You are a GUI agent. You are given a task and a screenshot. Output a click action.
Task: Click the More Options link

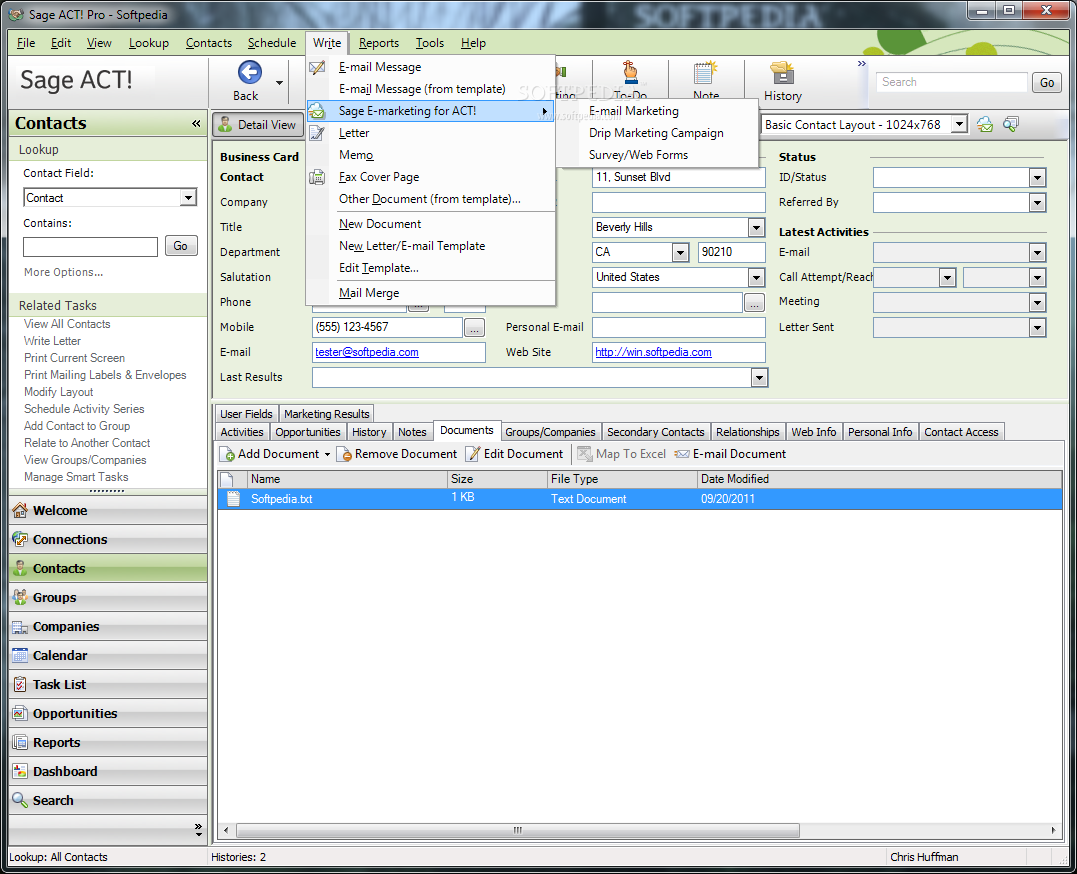click(63, 272)
